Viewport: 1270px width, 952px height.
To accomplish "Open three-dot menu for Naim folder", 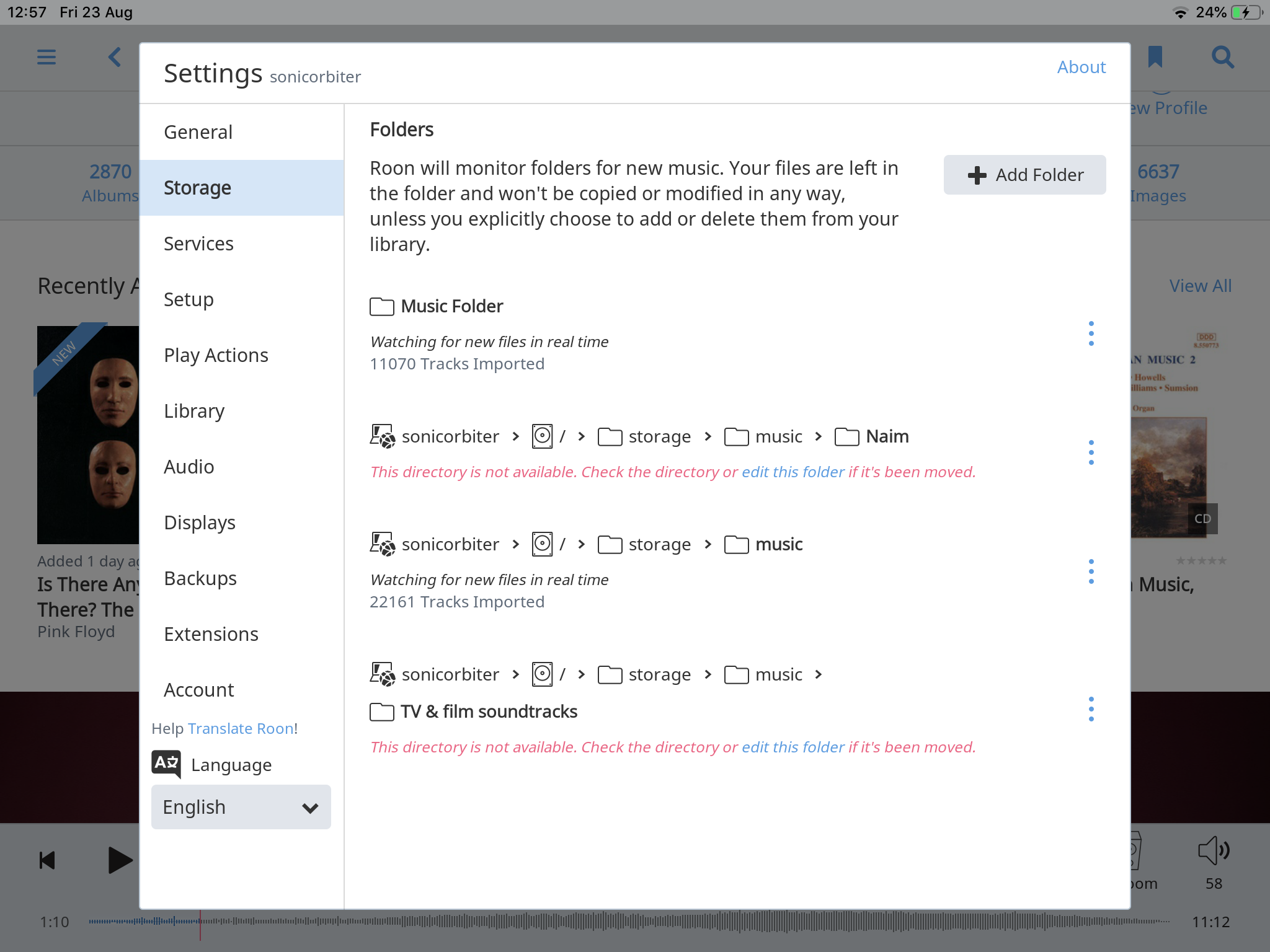I will tap(1091, 452).
